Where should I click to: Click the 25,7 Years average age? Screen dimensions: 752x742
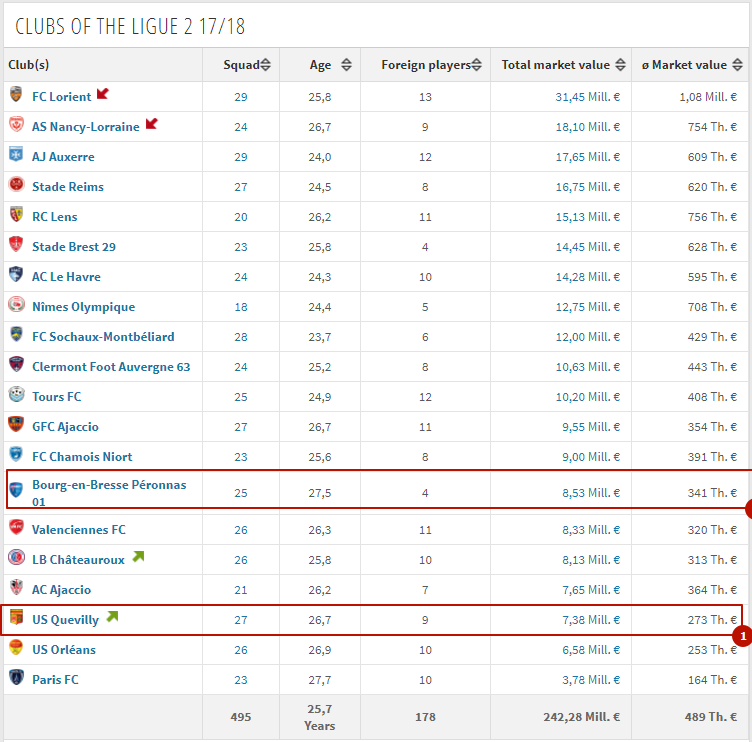[x=319, y=717]
